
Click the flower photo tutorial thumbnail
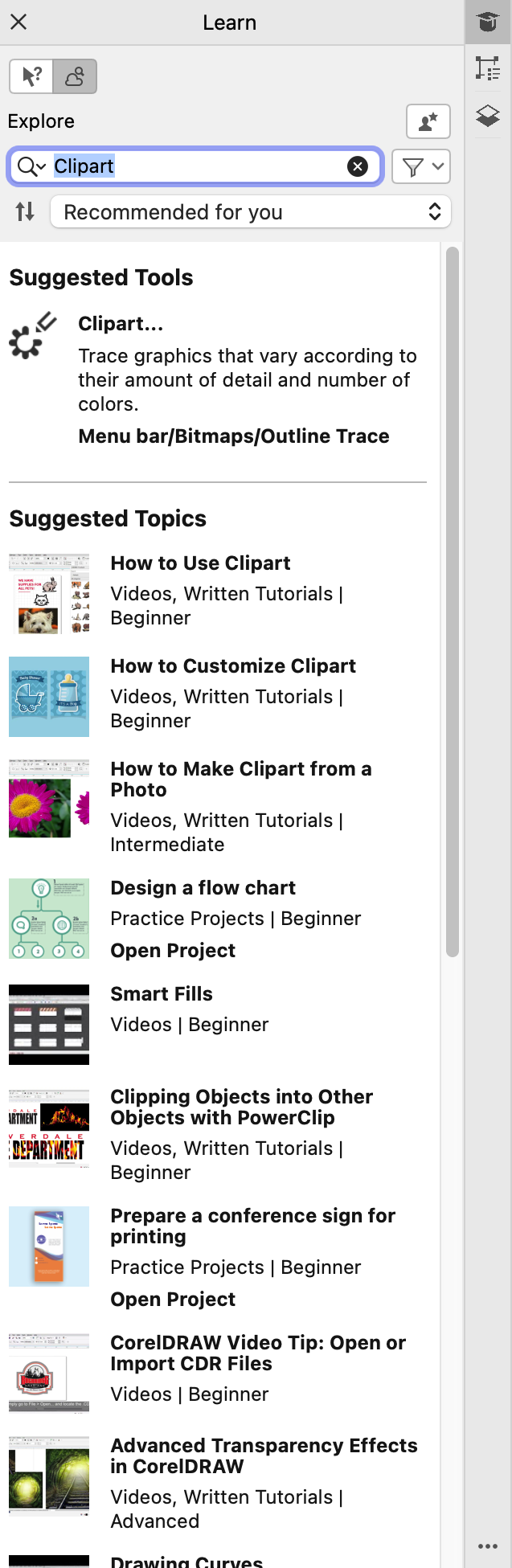click(x=49, y=799)
